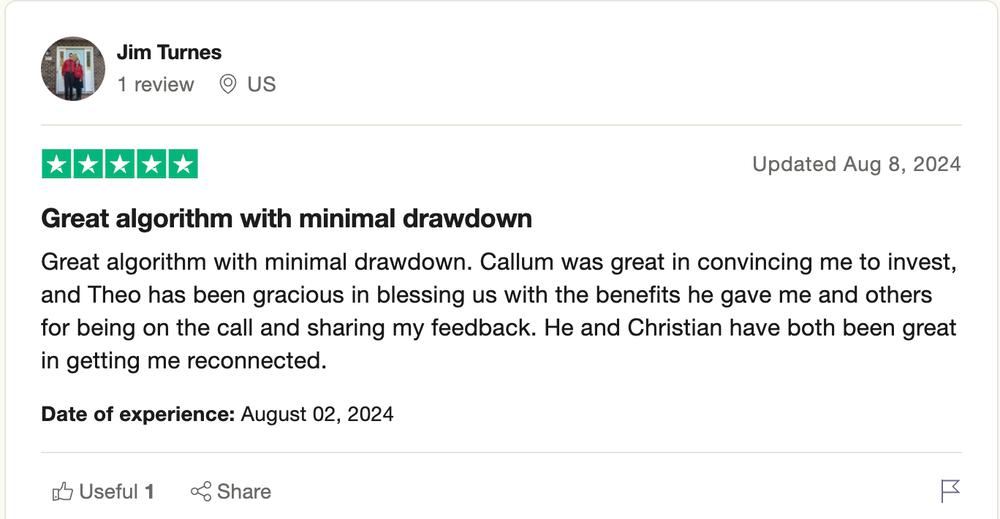Click the Updated Aug 8, 2024 date
This screenshot has width=1000, height=519.
point(857,164)
